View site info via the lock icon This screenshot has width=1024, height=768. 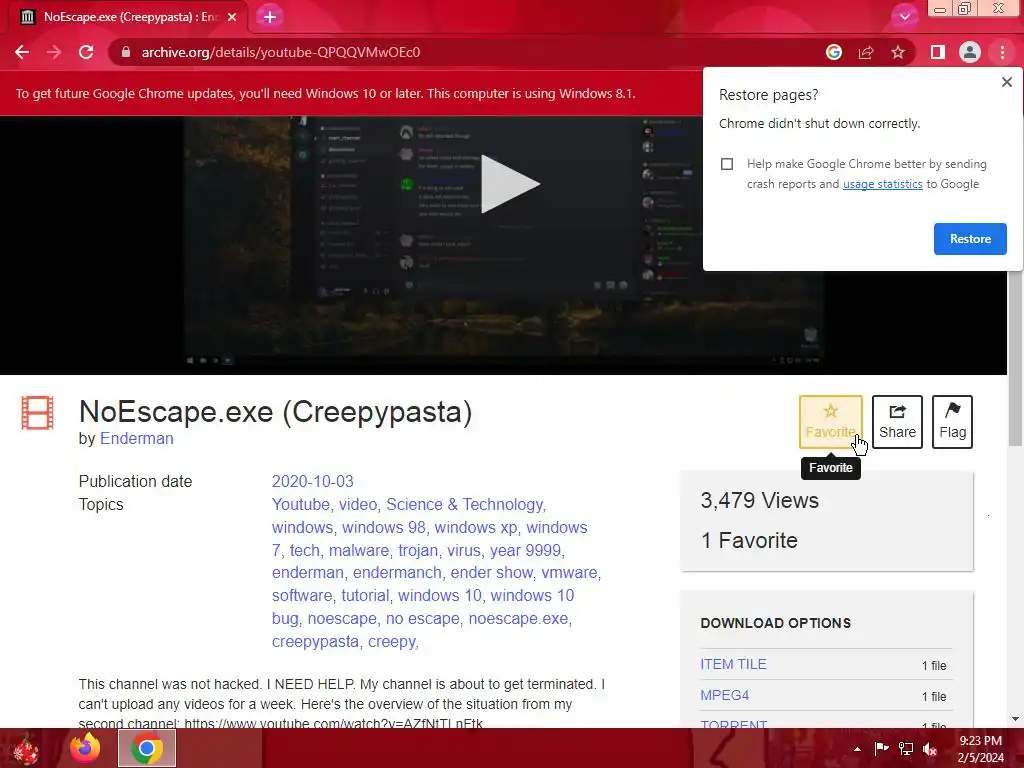[126, 52]
